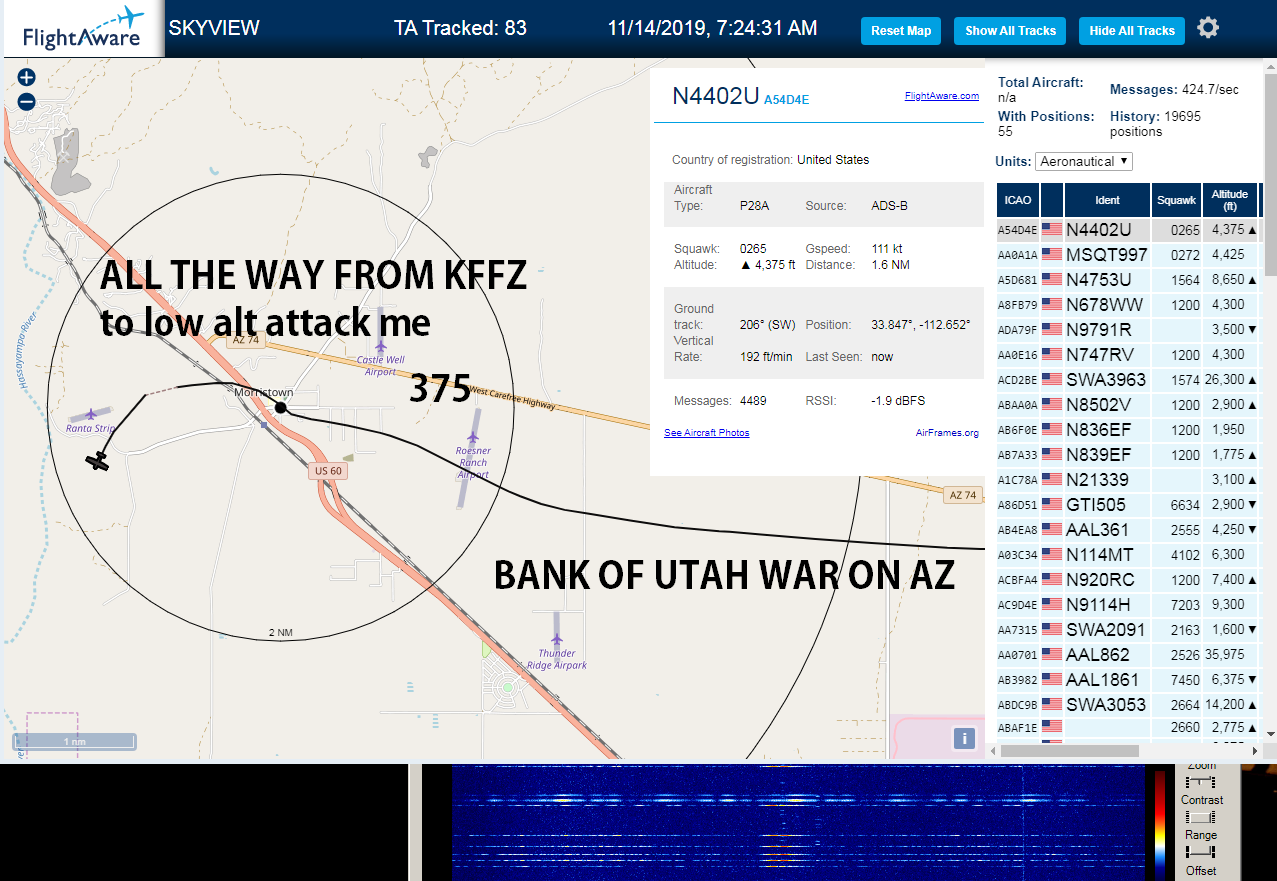
Task: Click the US flag in AAL862 row
Action: (1051, 655)
